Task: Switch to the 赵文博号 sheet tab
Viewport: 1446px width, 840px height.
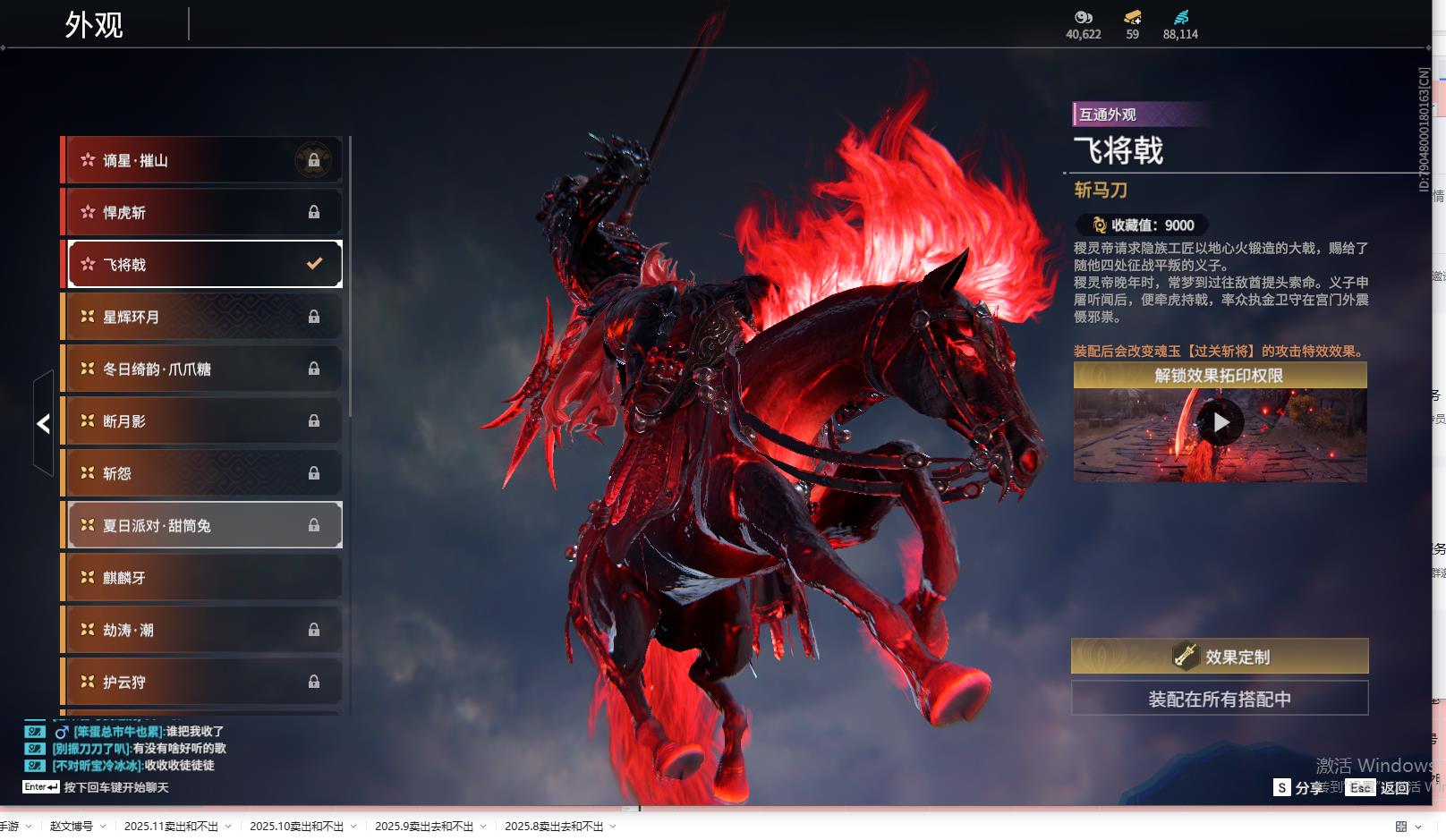Action: (72, 827)
